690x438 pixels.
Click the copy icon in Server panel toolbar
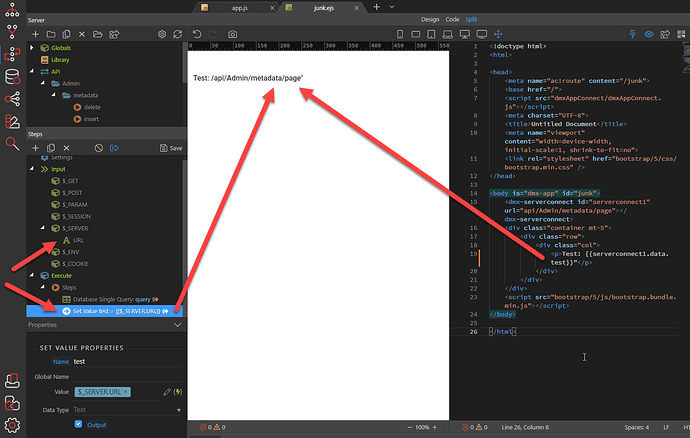(66, 34)
